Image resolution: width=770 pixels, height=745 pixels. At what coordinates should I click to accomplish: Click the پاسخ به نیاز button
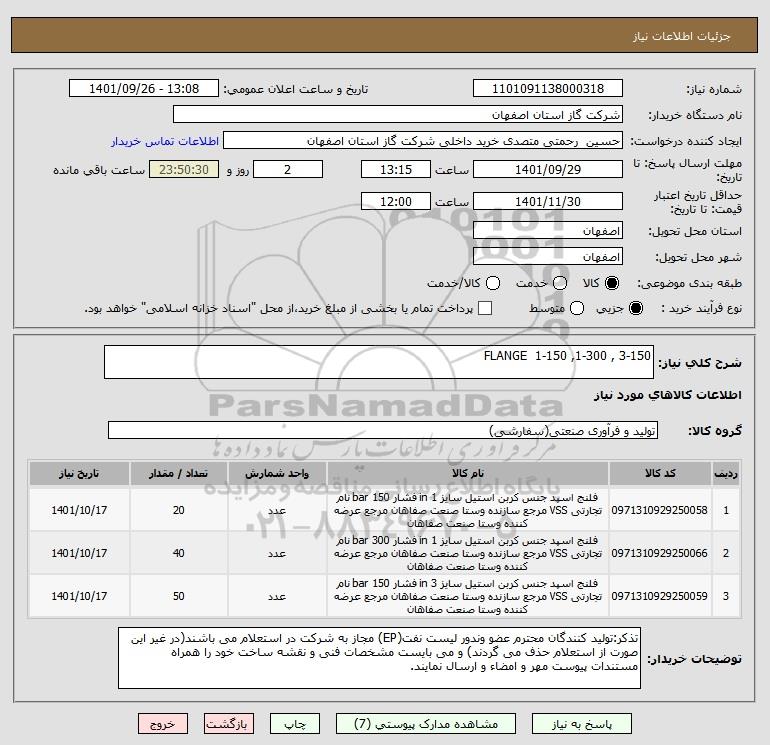coord(582,724)
